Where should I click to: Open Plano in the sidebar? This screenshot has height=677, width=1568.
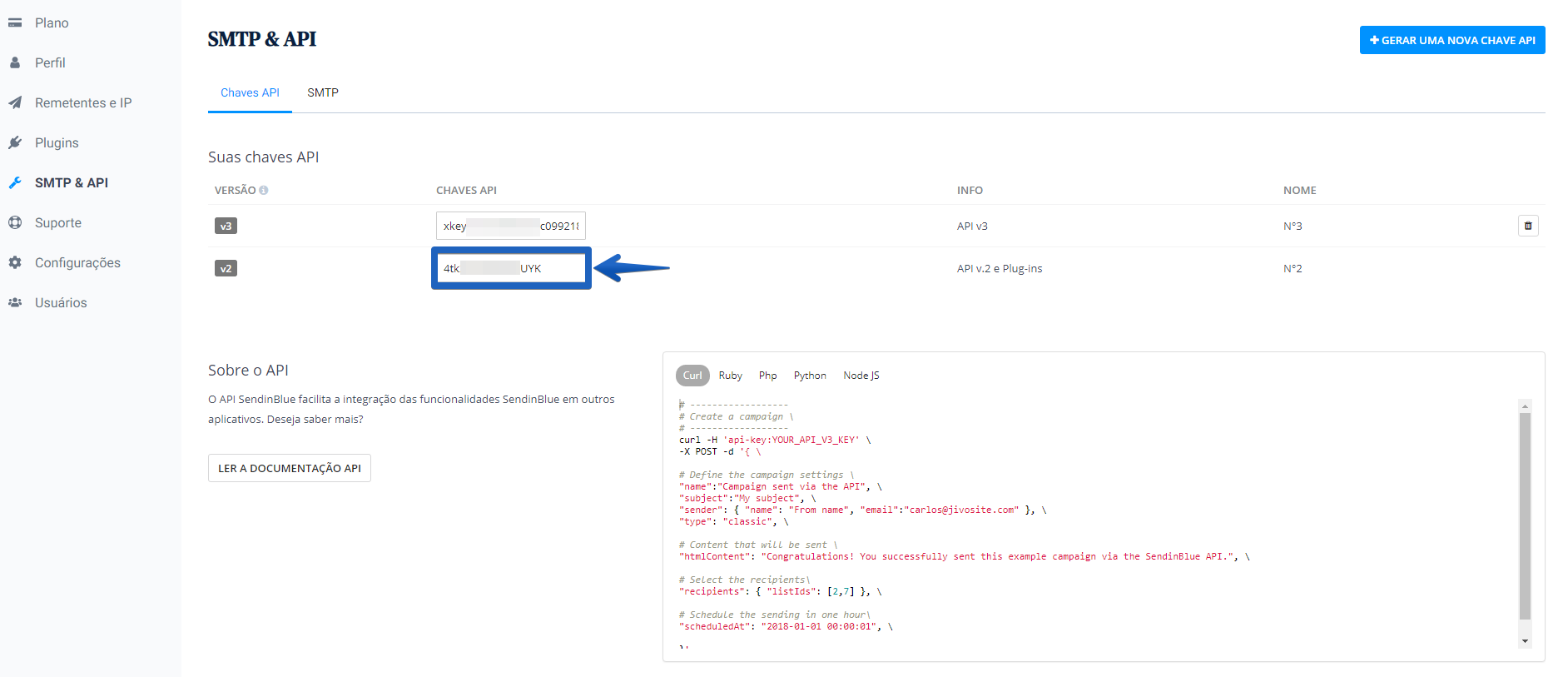[x=52, y=22]
